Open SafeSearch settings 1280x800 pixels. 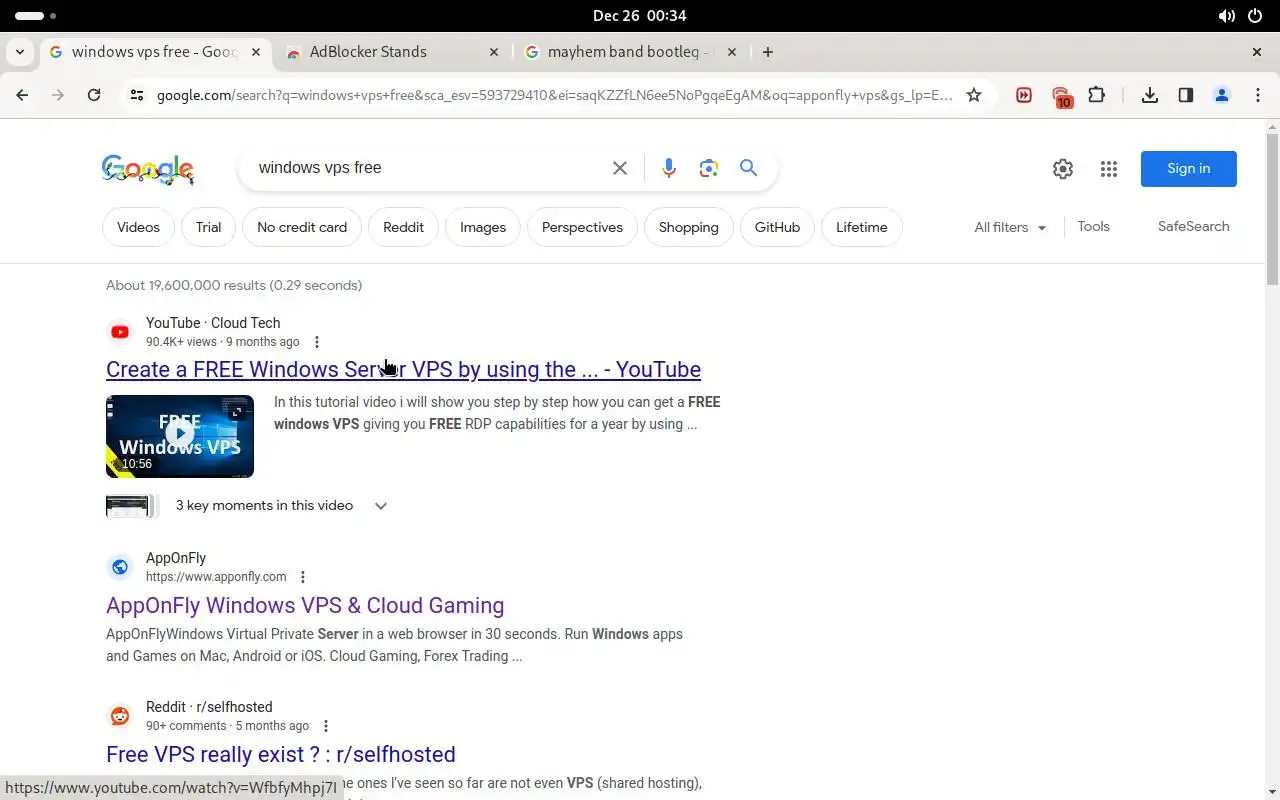coord(1193,227)
